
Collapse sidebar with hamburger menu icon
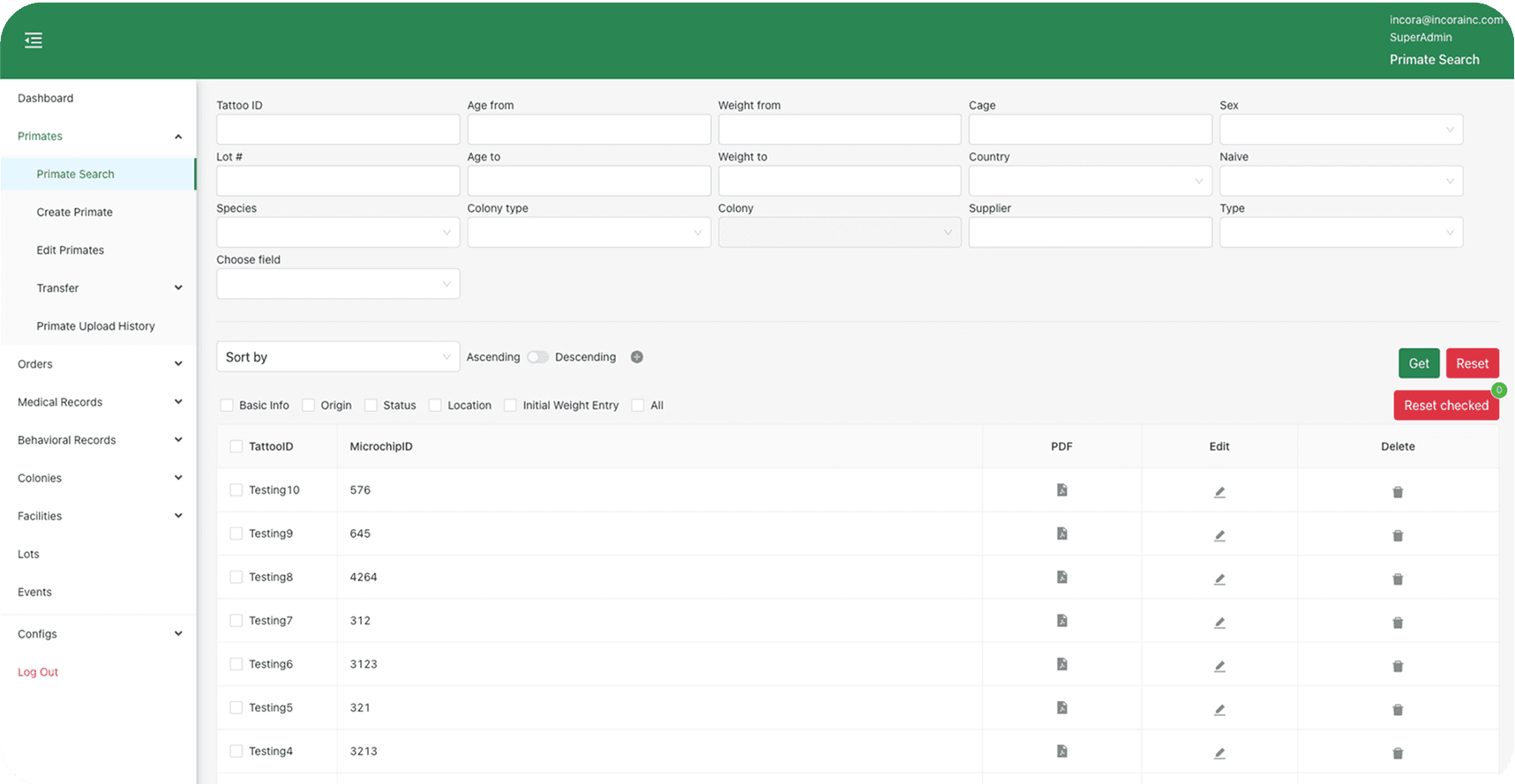(x=34, y=41)
